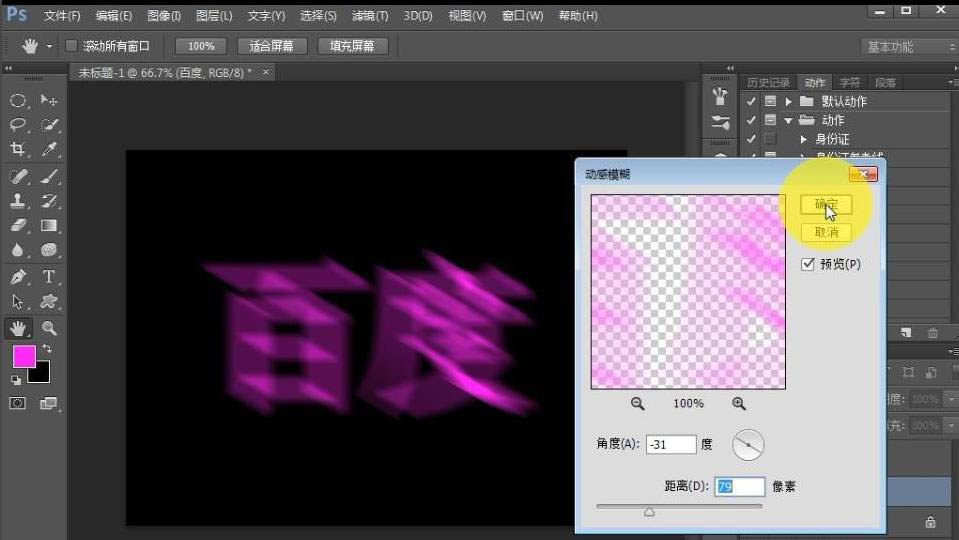Toggle dialog control for 默认动作 set
The width and height of the screenshot is (959, 540).
[771, 101]
